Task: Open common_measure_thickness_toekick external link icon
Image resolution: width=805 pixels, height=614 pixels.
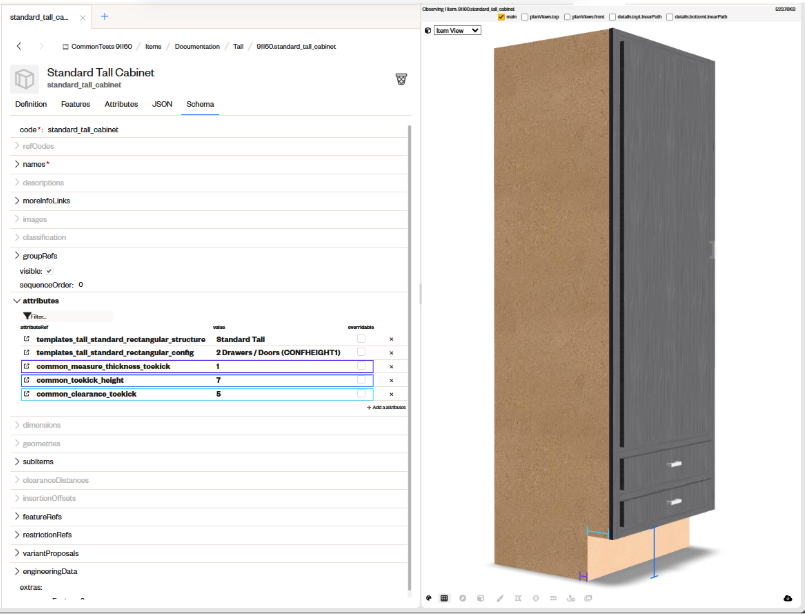Action: pos(27,366)
